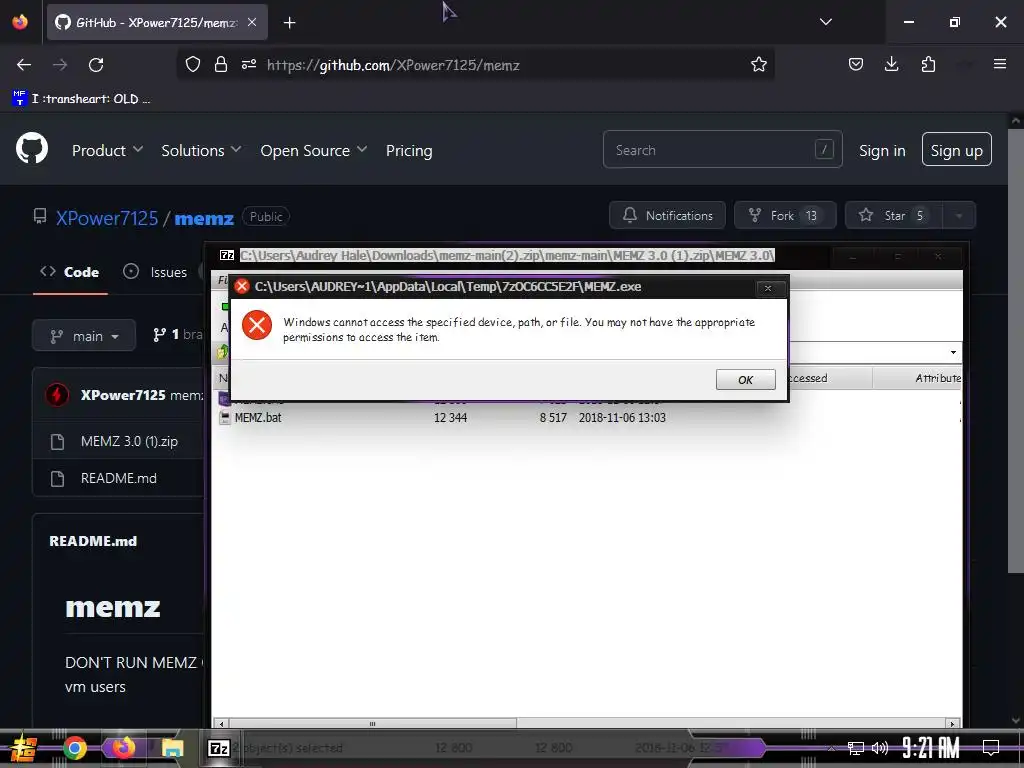Open the Windows Start button
Image resolution: width=1024 pixels, height=768 pixels.
click(23, 748)
